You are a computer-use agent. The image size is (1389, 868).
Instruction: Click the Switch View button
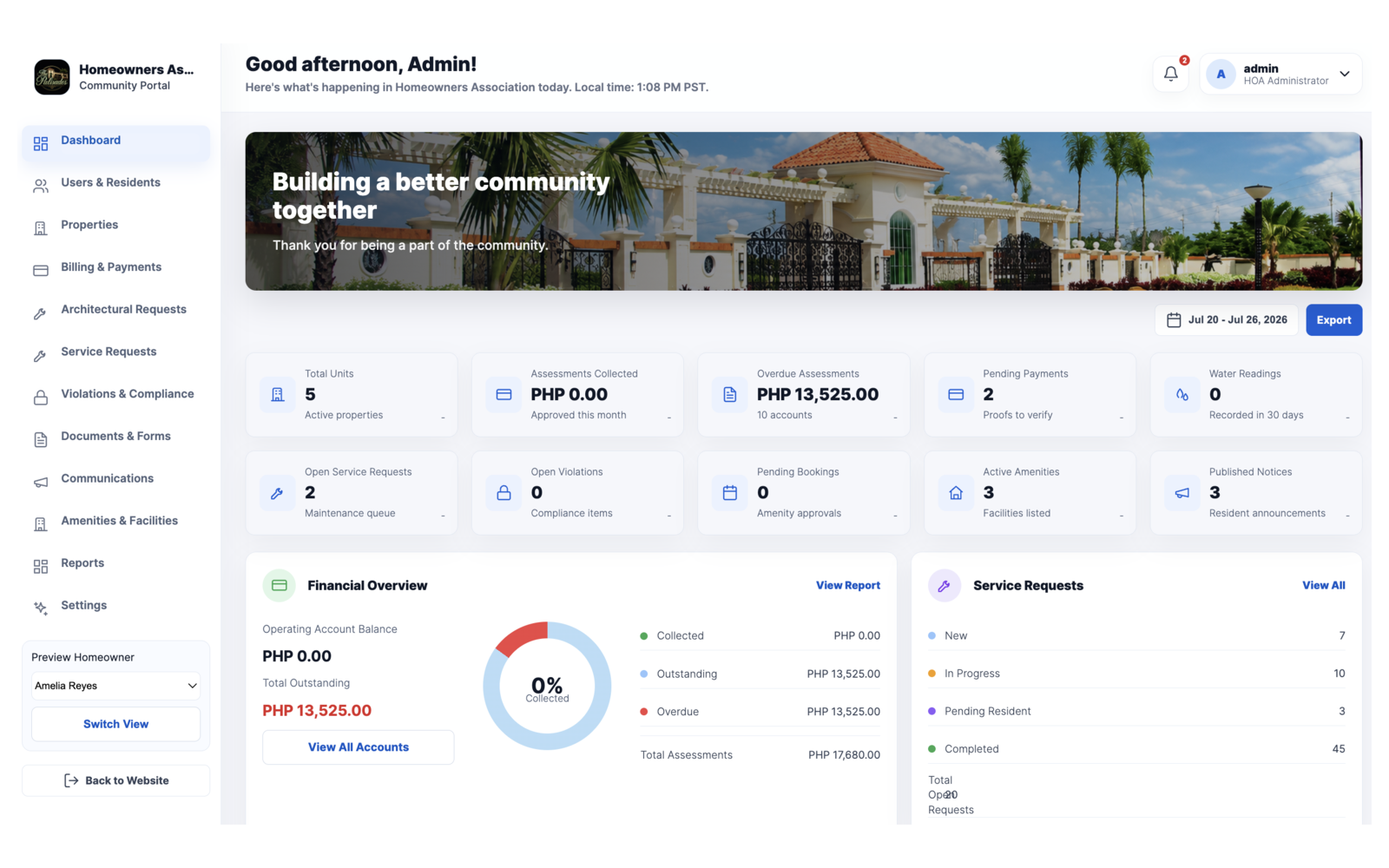(x=115, y=724)
